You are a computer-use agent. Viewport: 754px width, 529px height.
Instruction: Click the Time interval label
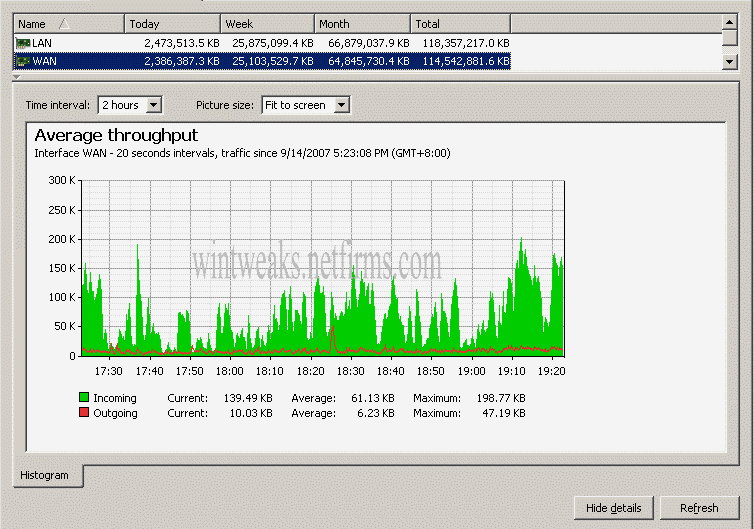58,105
